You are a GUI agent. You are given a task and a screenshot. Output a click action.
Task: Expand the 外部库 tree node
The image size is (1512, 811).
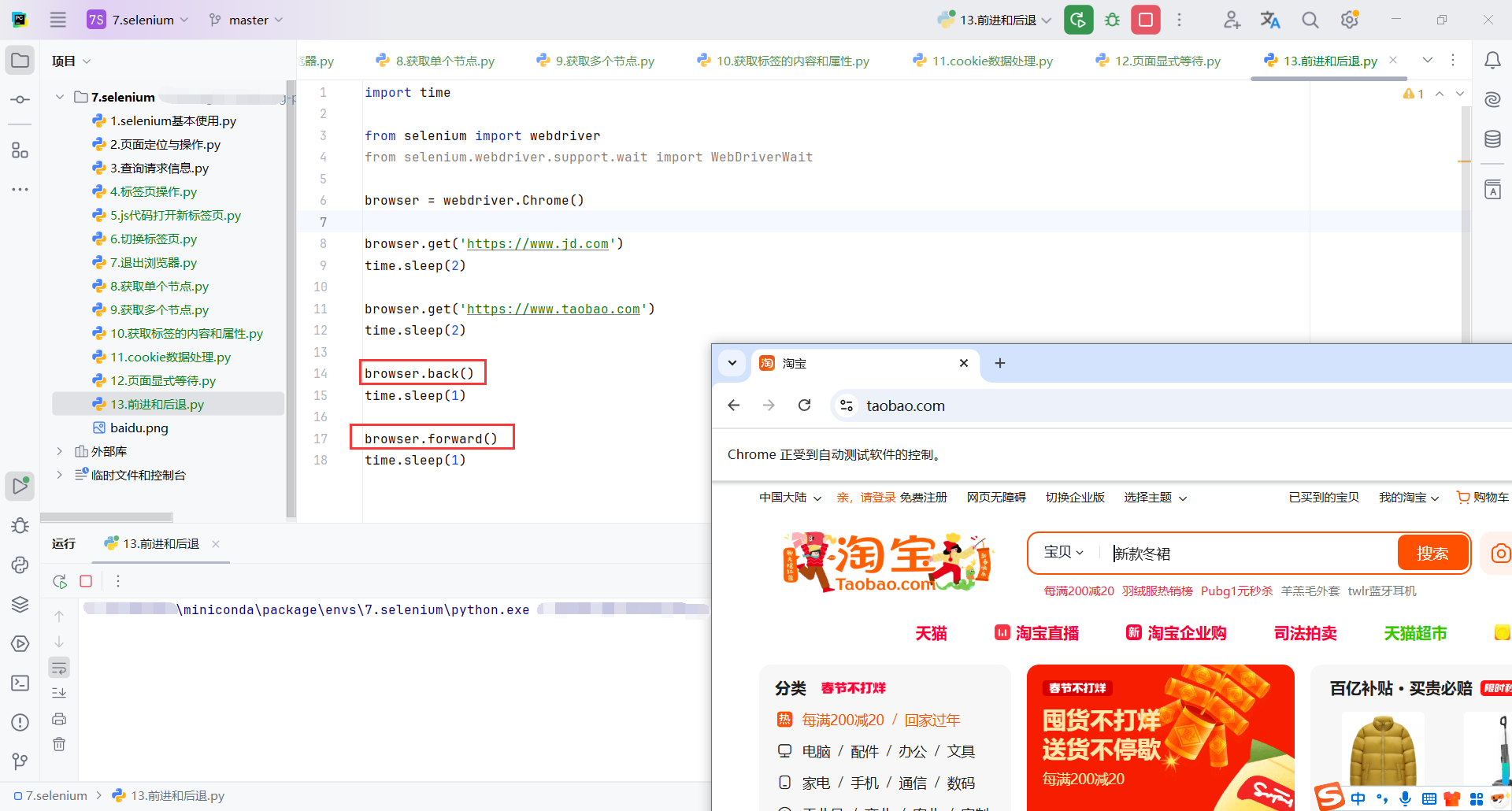pos(60,451)
